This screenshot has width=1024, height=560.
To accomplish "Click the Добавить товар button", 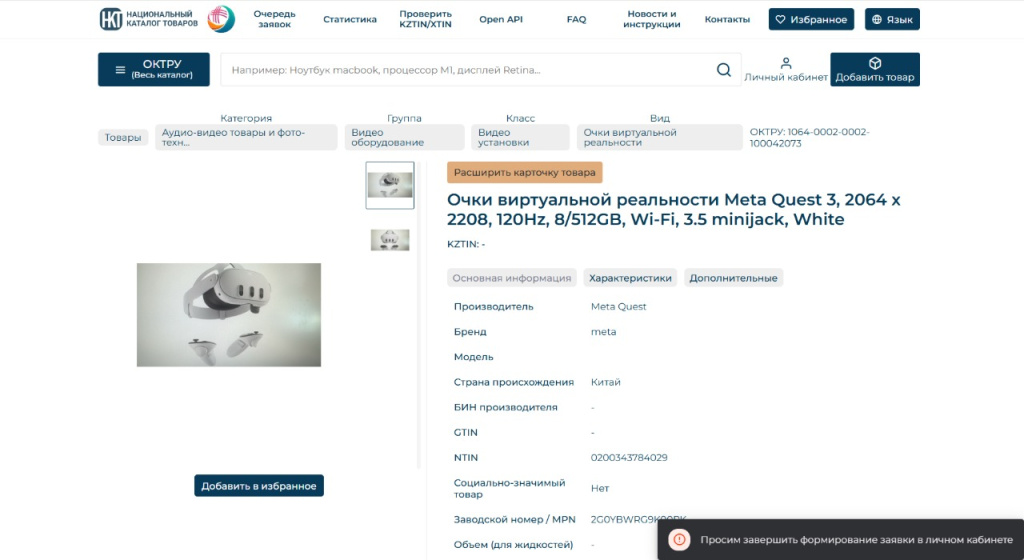I will coord(874,69).
